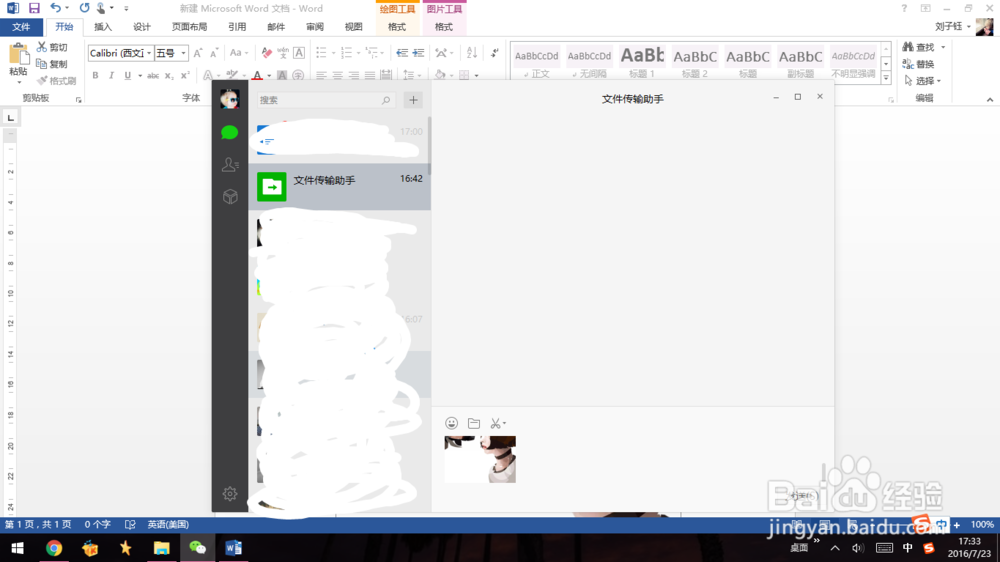Toggle subscript formatting
The width and height of the screenshot is (1000, 562).
(169, 75)
